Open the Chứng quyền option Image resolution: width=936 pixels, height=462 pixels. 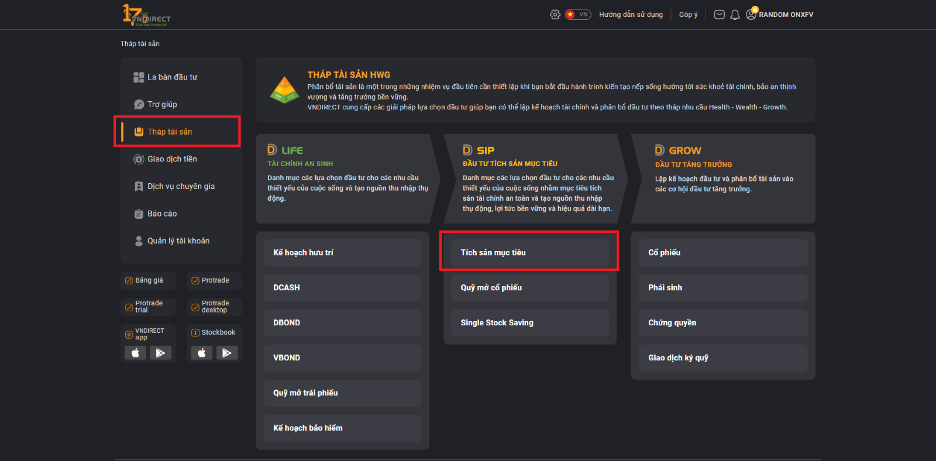tap(723, 323)
